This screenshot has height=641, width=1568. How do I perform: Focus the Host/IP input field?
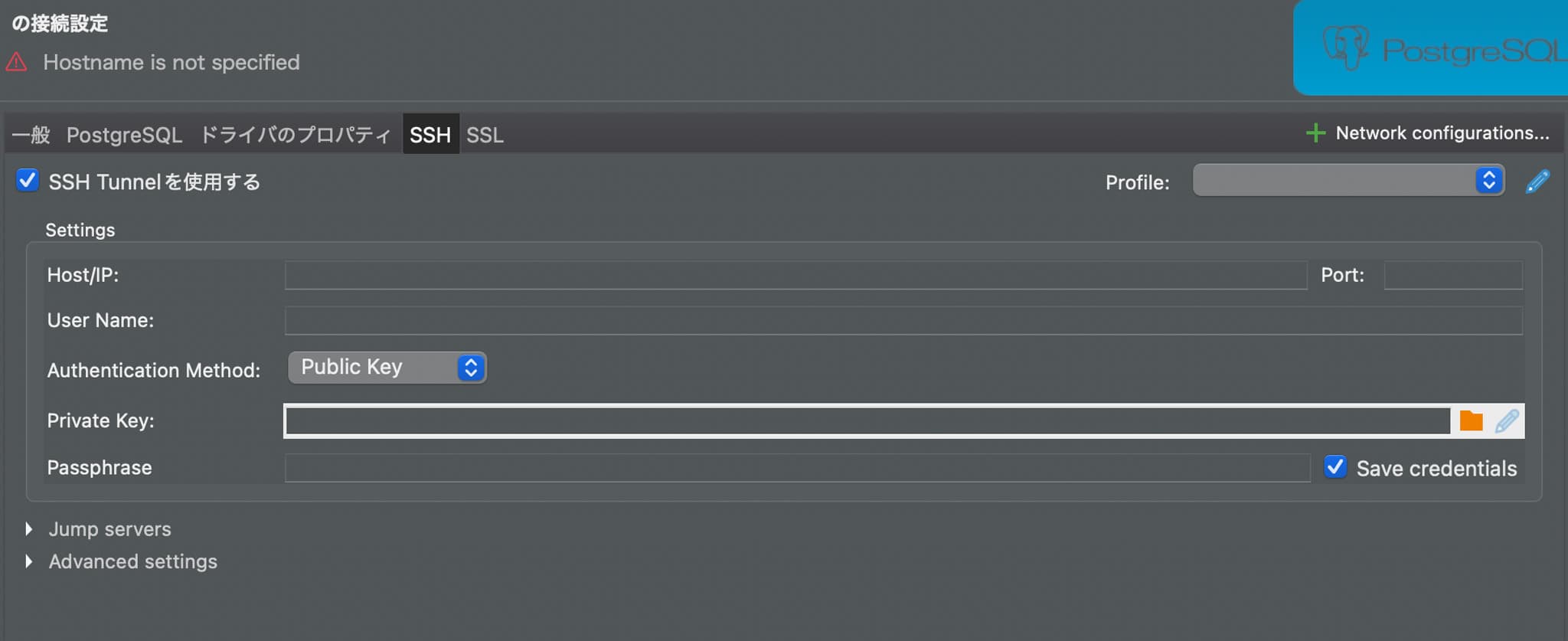click(795, 275)
